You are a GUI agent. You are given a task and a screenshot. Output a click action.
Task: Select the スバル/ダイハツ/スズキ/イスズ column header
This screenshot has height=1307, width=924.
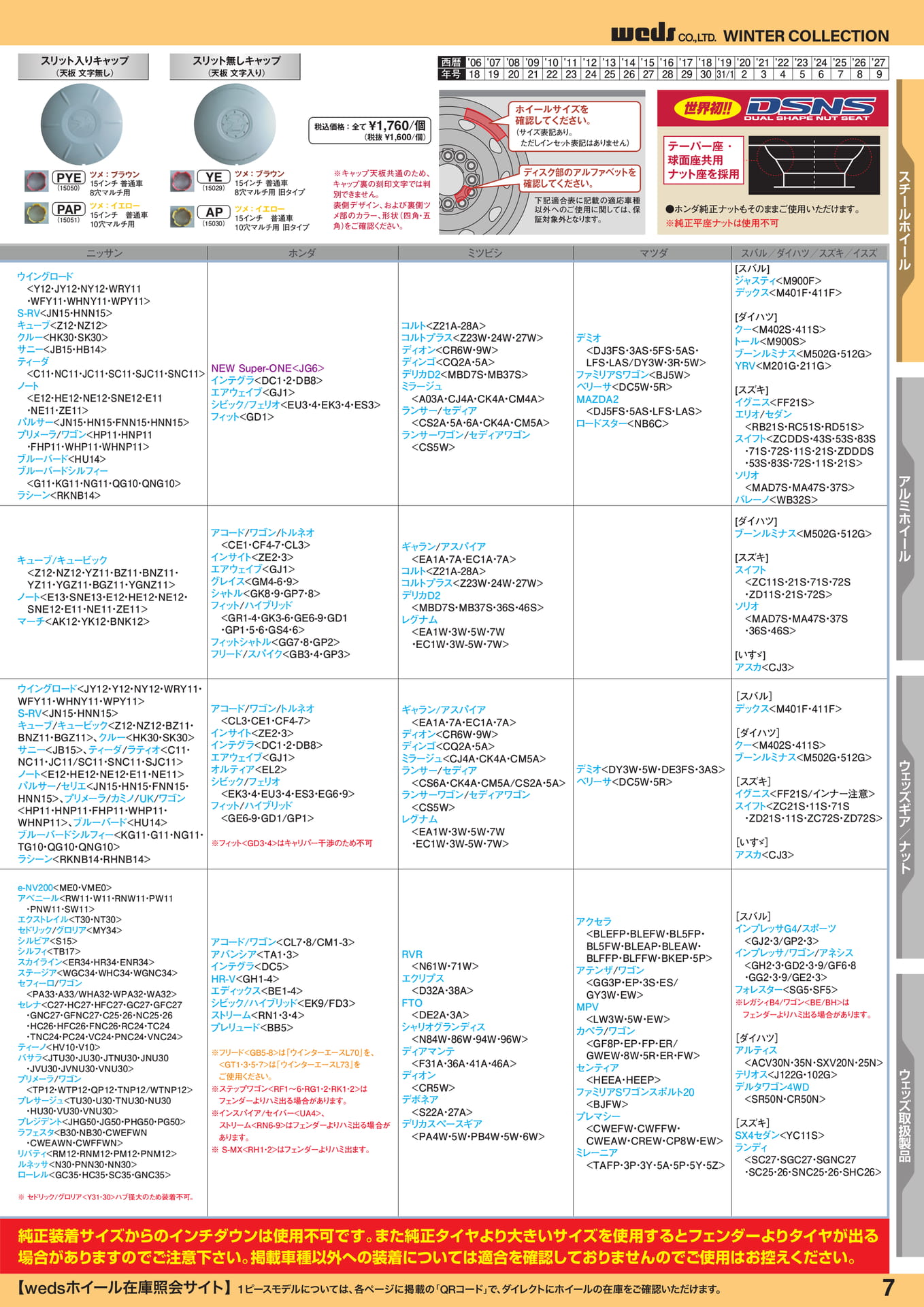coord(809,253)
